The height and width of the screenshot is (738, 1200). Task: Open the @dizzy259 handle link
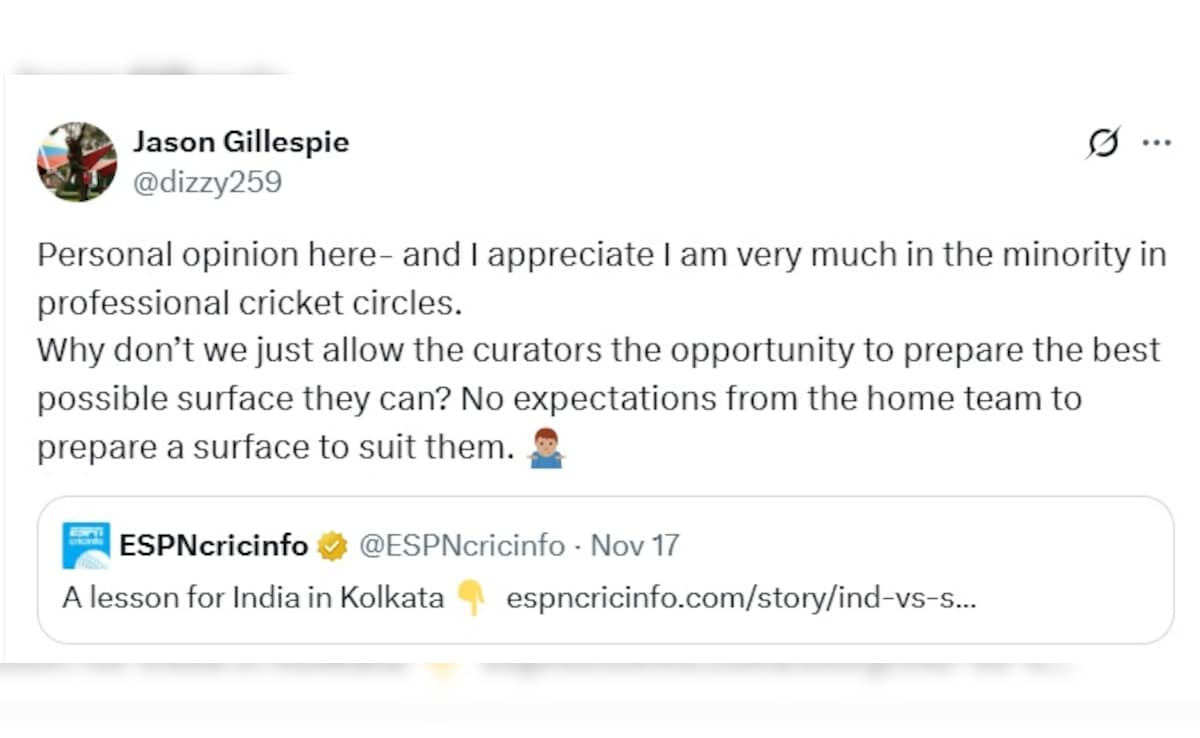(x=207, y=182)
